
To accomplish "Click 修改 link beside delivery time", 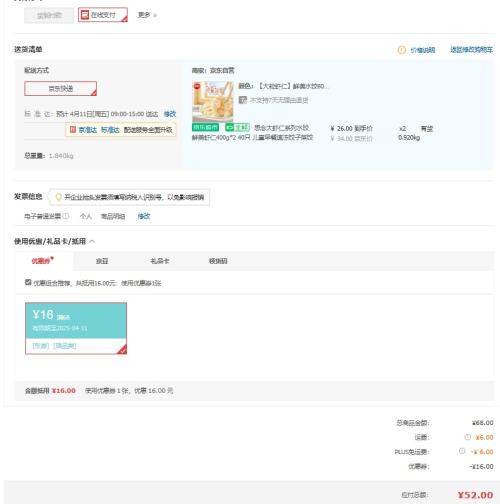I will point(170,114).
